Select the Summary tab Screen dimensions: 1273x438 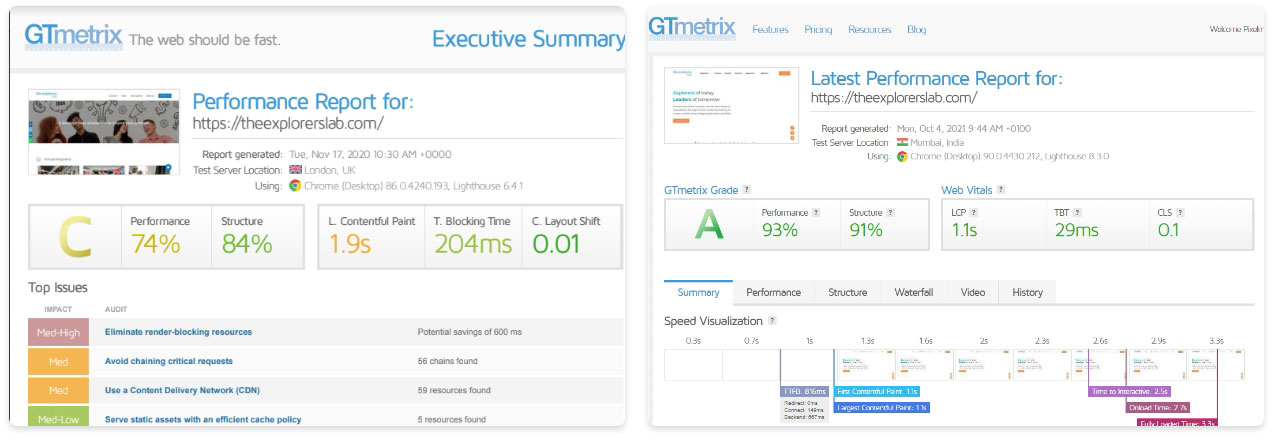coord(698,292)
